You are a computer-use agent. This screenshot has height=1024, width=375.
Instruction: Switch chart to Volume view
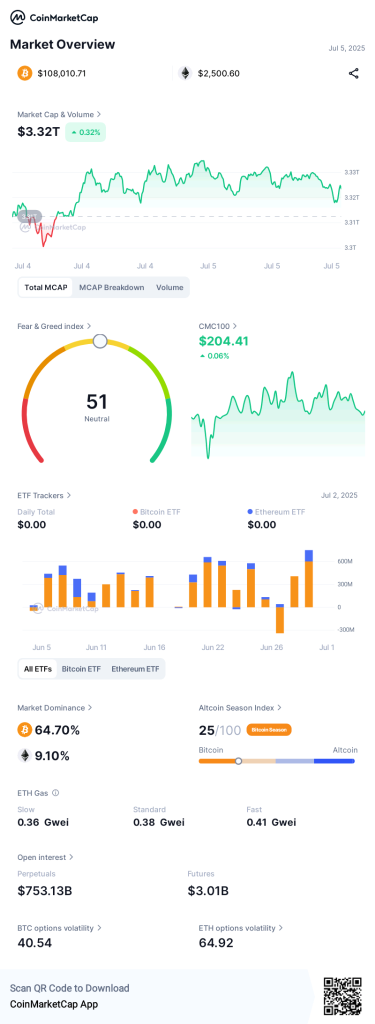tap(170, 287)
